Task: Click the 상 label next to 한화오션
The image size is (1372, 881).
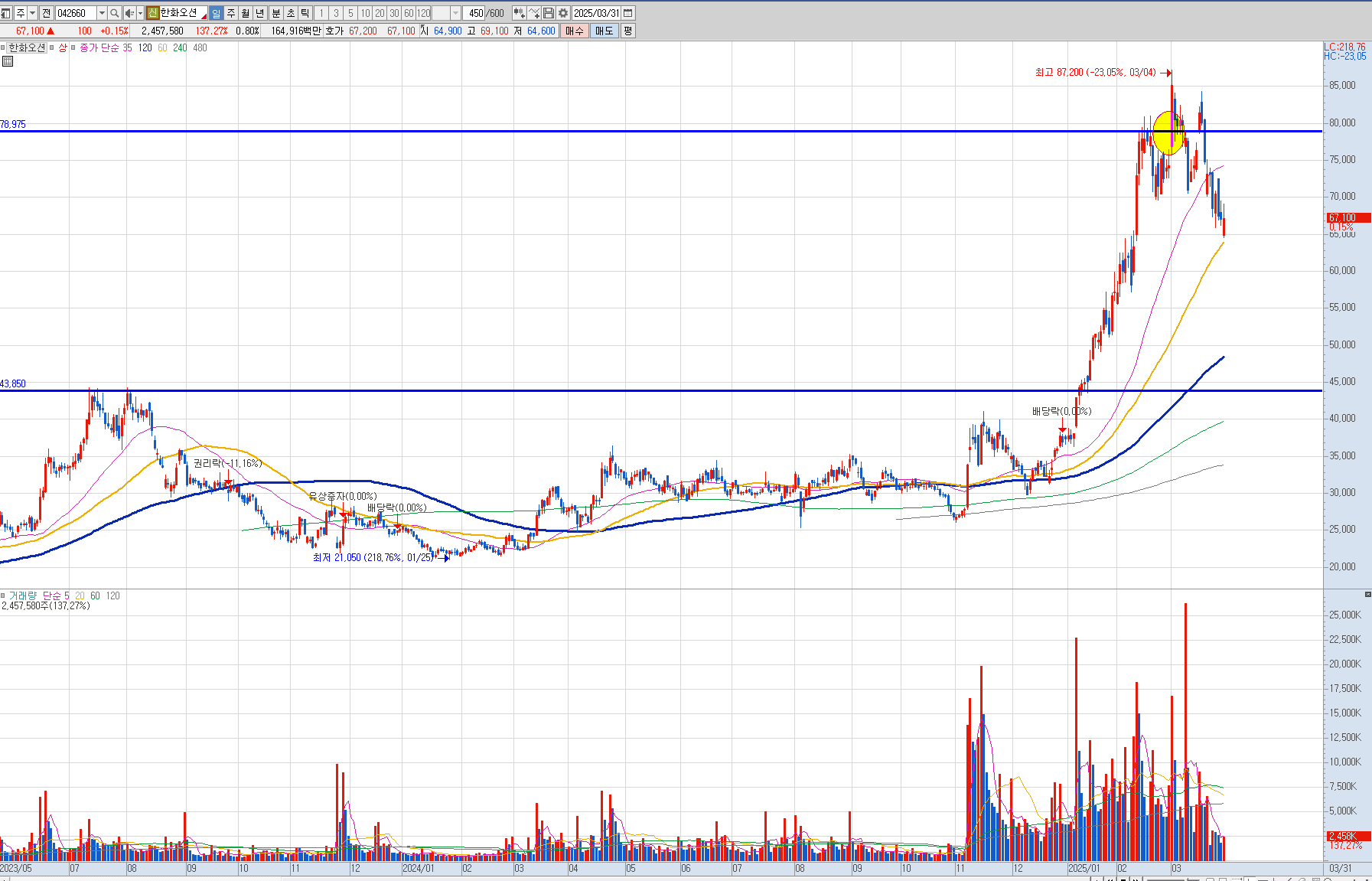Action: [x=63, y=47]
